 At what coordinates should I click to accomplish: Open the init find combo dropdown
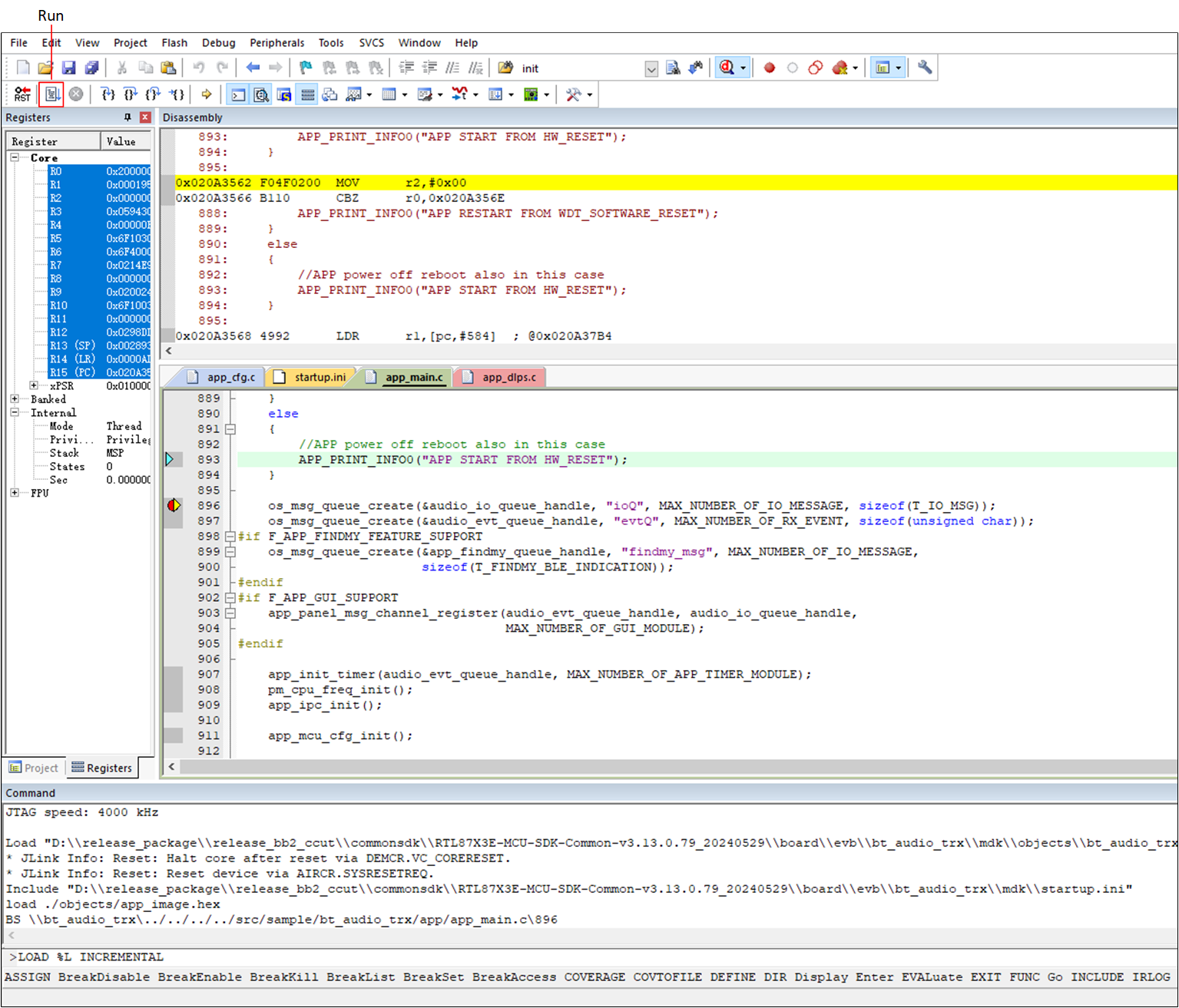pyautogui.click(x=651, y=68)
